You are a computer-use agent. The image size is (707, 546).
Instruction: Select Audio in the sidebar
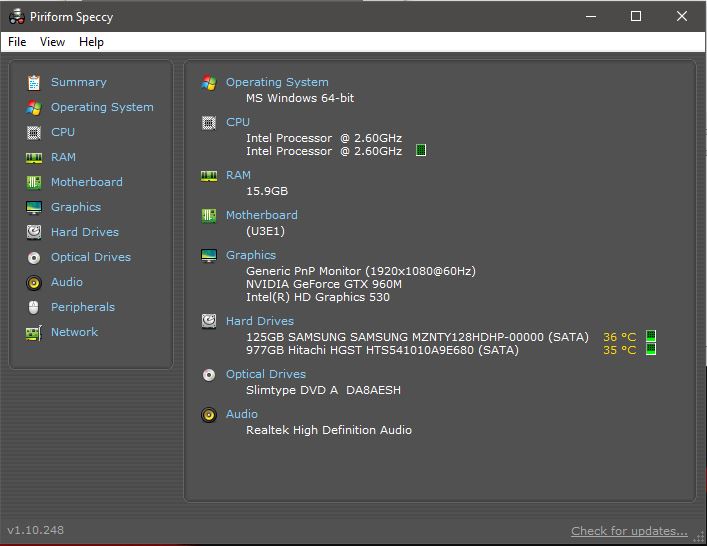67,282
